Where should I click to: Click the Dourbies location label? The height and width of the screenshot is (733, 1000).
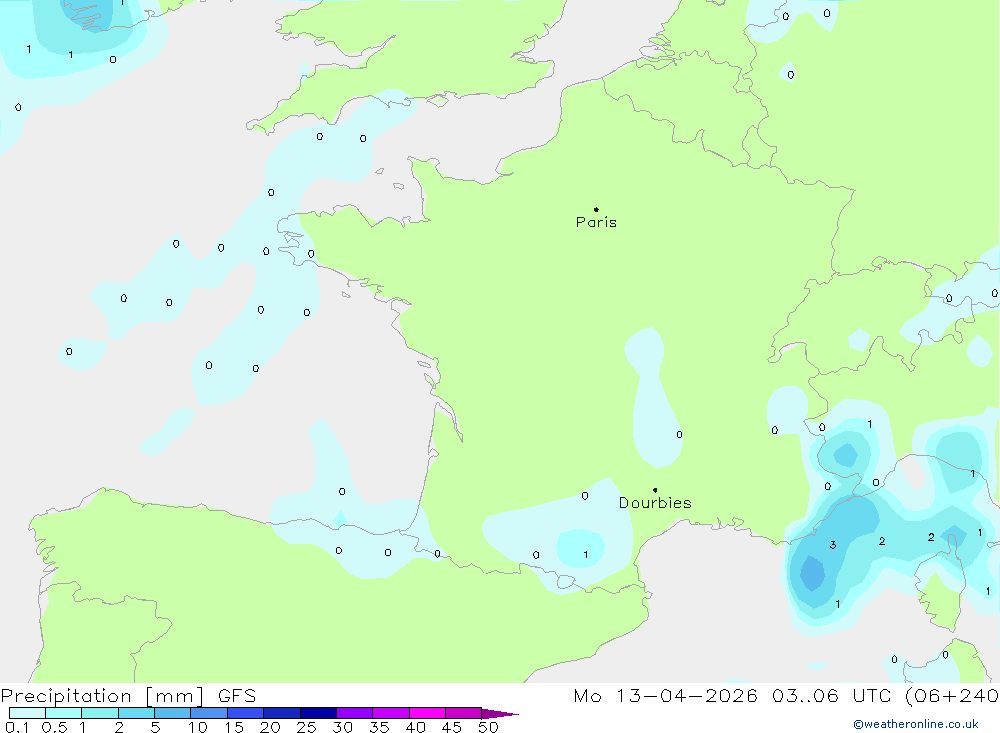[x=655, y=503]
